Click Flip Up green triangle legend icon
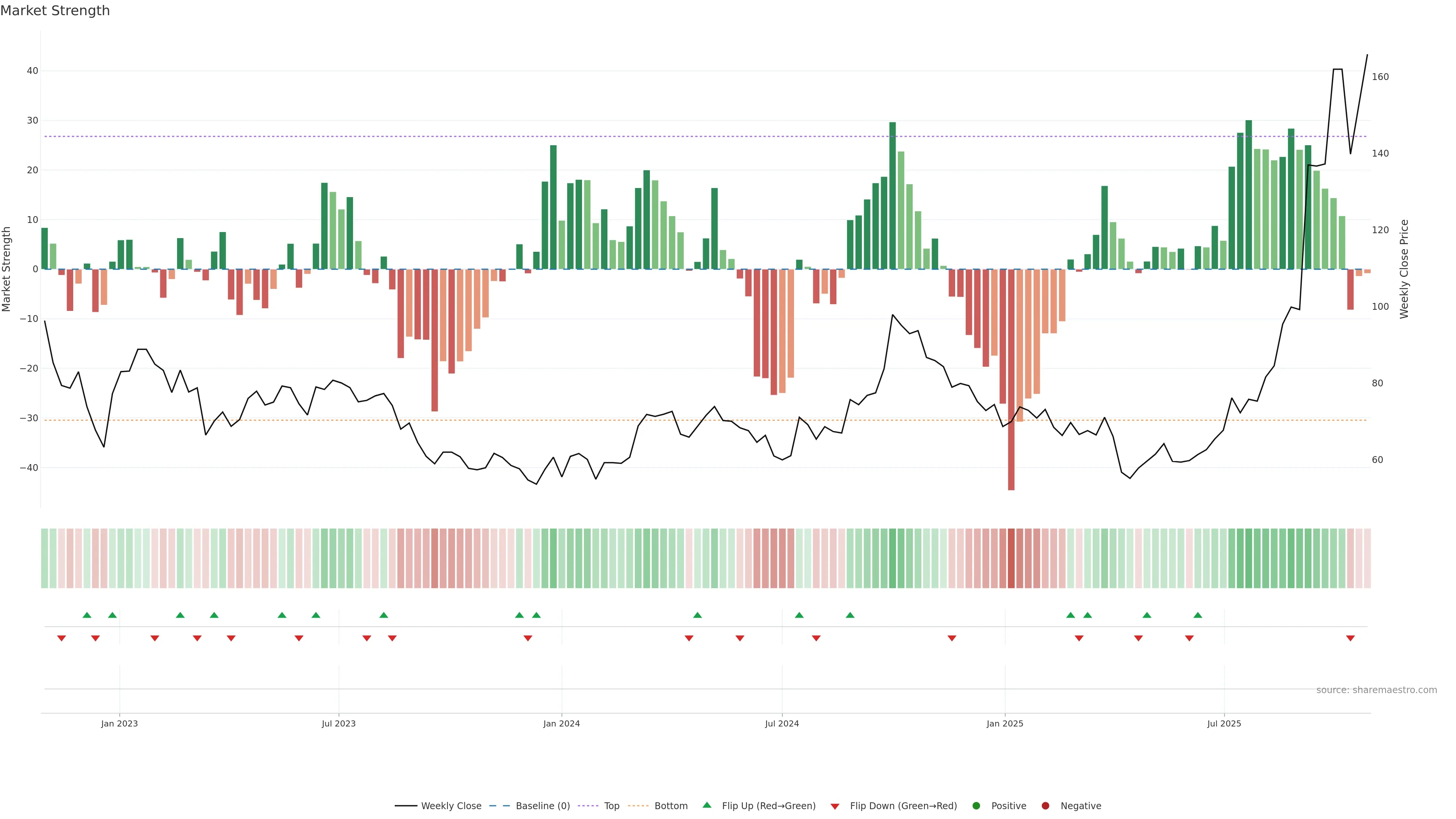The height and width of the screenshot is (819, 1456). click(x=706, y=805)
